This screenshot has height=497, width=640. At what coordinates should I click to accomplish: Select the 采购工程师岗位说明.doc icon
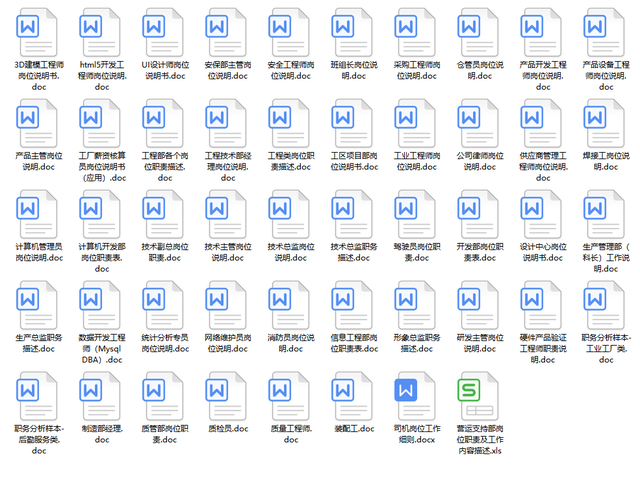coord(414,32)
